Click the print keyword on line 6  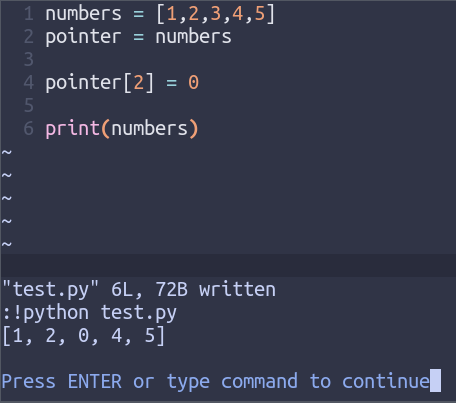[x=72, y=129]
